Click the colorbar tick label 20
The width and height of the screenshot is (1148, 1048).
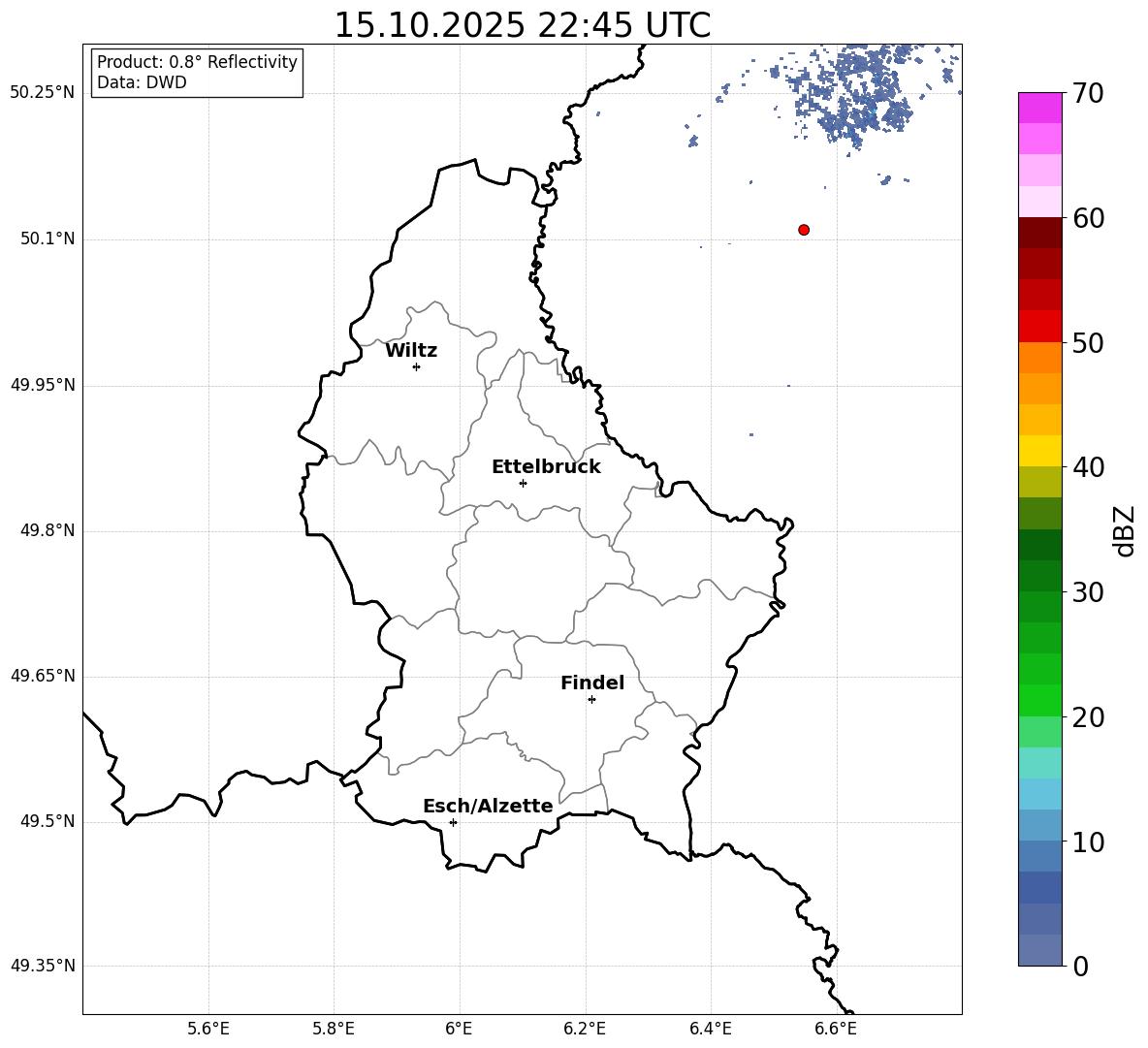pos(1088,716)
